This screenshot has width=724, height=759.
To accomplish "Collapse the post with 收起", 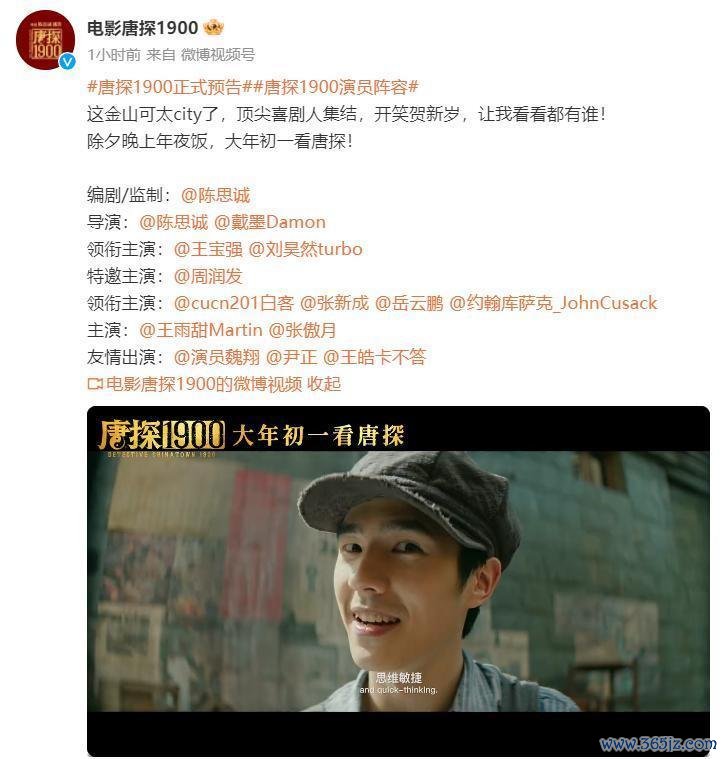I will (324, 384).
